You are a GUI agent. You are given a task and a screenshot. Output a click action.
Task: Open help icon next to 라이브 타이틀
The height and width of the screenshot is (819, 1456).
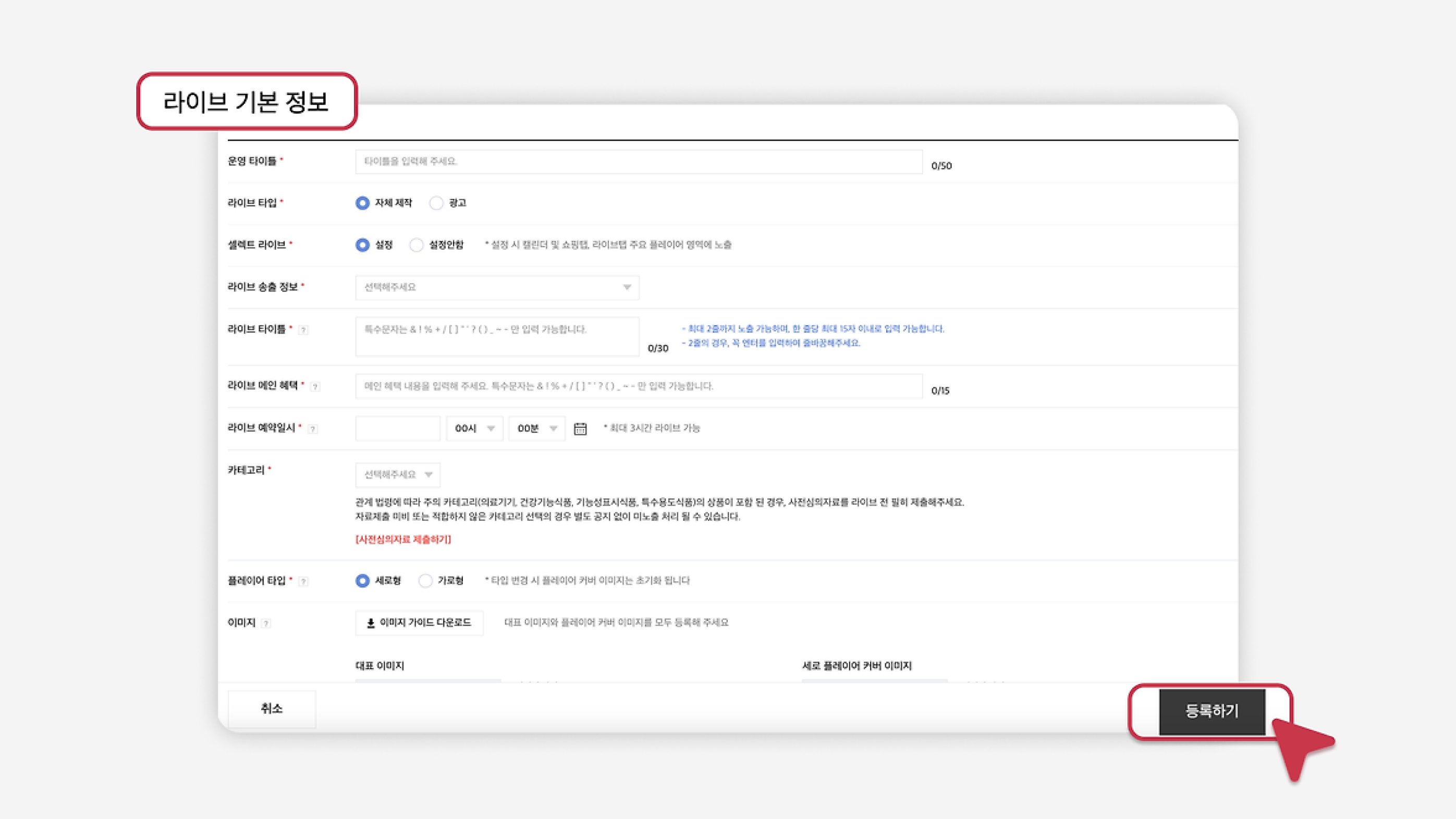click(x=303, y=330)
